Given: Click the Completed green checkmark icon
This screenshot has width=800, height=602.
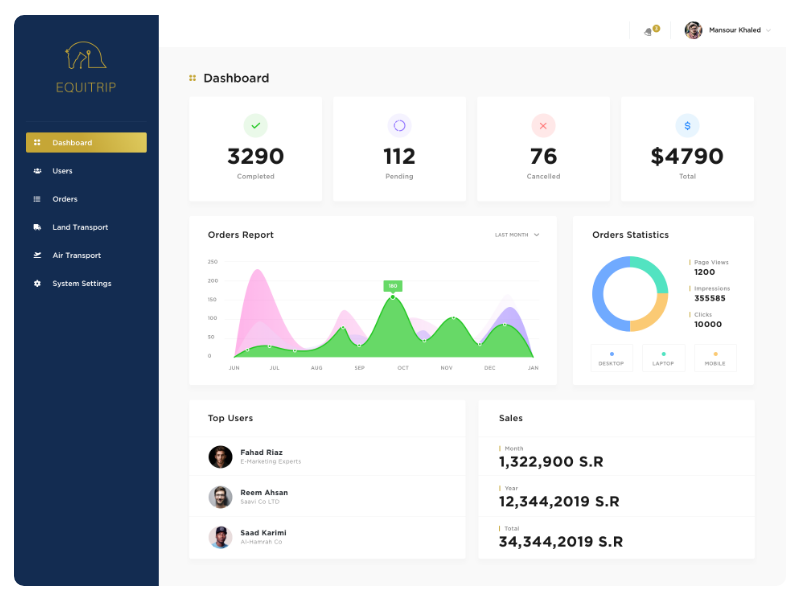Looking at the screenshot, I should 255,126.
